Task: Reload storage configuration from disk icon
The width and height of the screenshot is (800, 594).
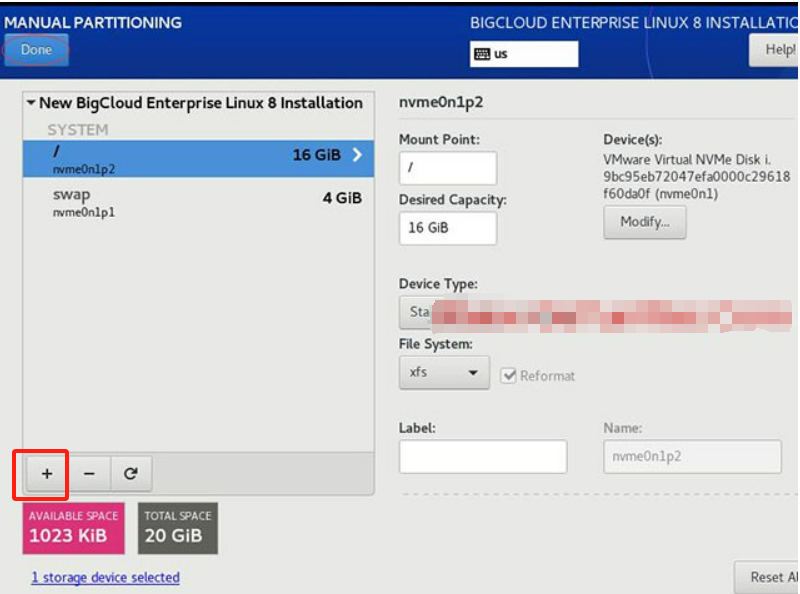Action: [x=131, y=474]
